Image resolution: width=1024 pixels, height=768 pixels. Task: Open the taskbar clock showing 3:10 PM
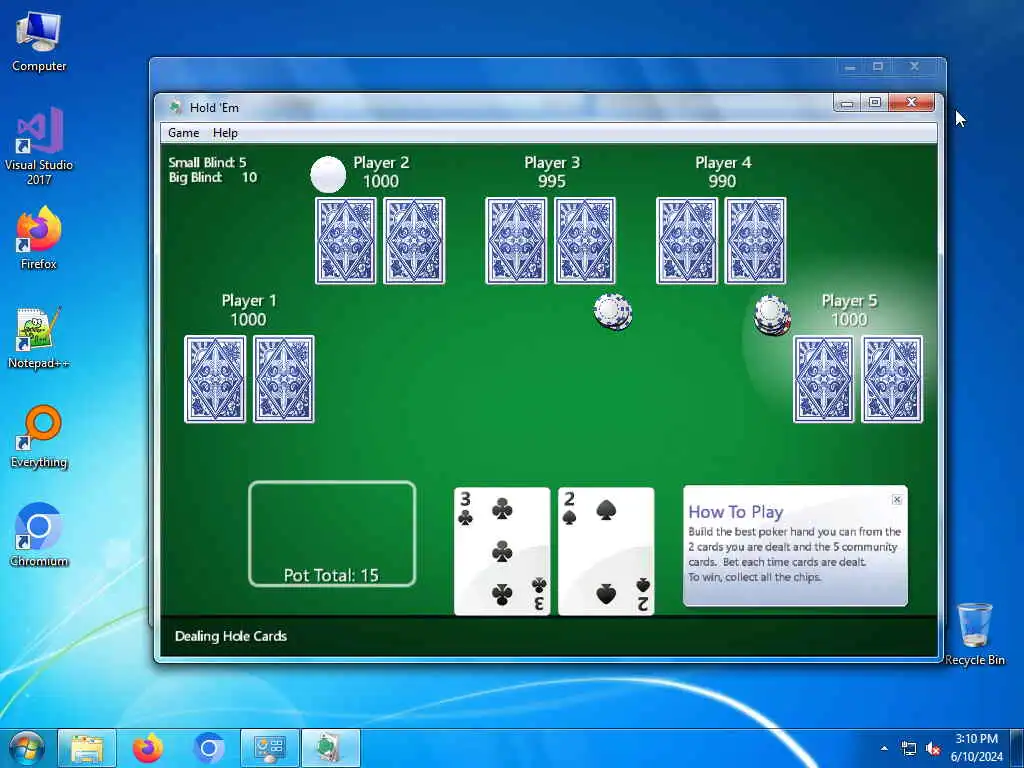(976, 748)
